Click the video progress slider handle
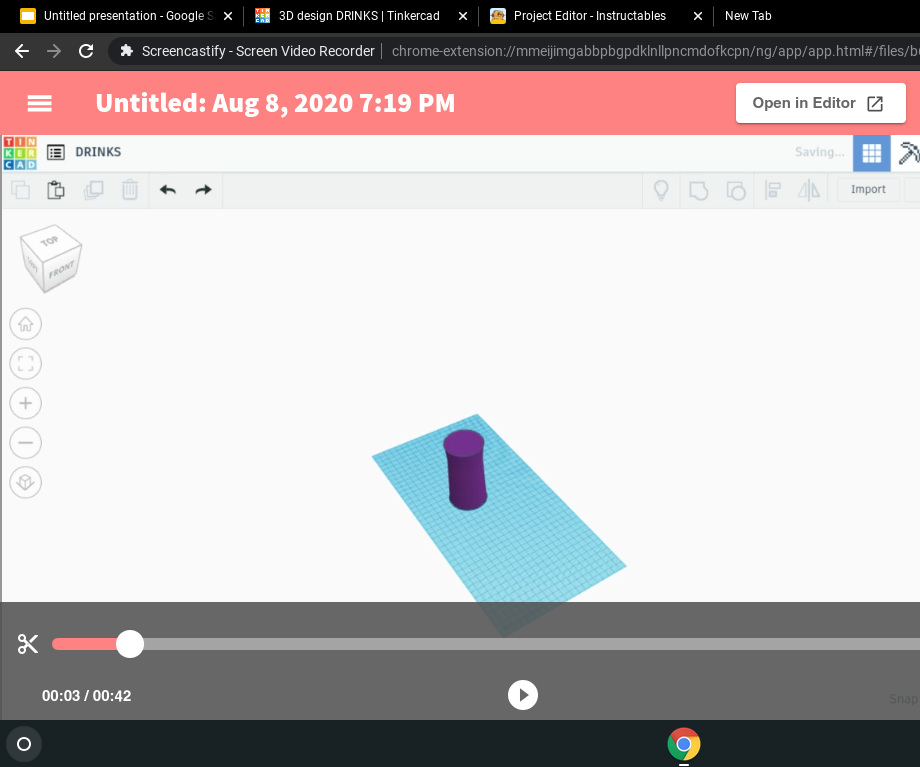 pos(130,644)
